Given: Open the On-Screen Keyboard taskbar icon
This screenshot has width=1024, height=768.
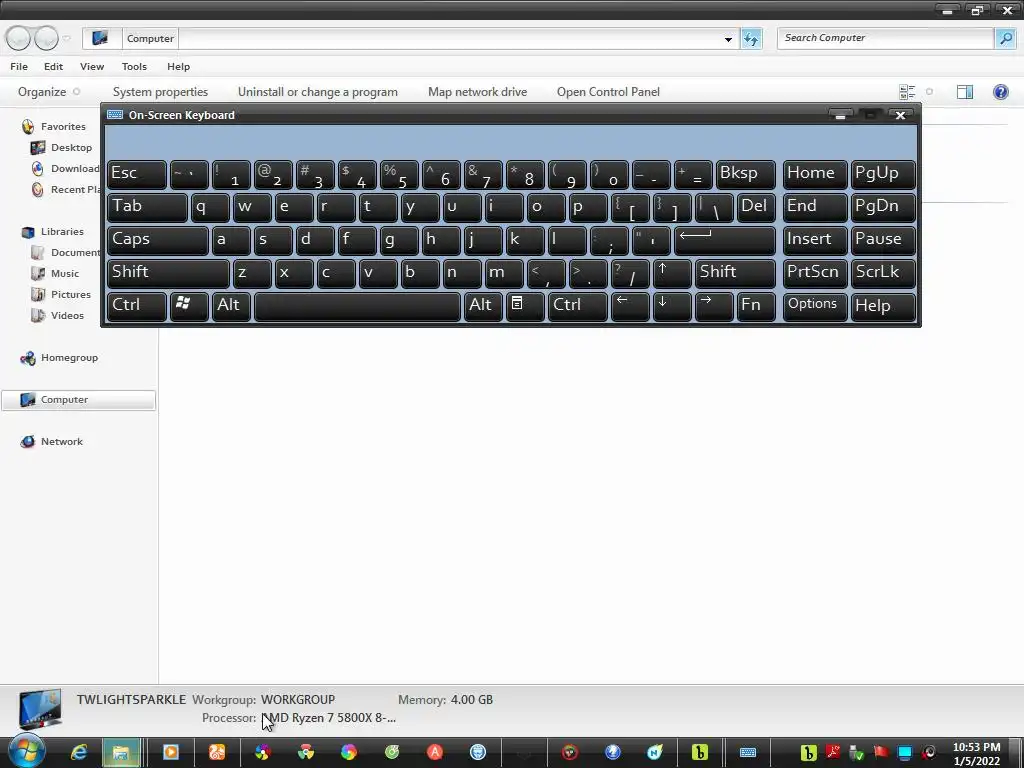Looking at the screenshot, I should point(748,752).
